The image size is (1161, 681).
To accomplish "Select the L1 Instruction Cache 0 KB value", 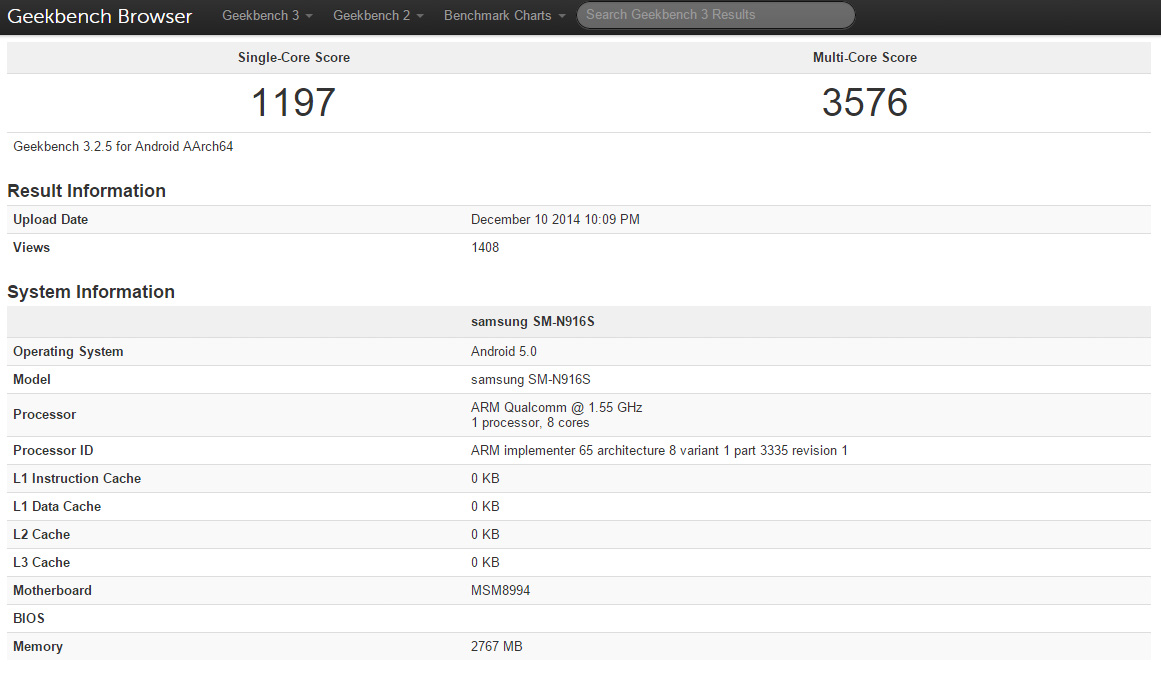I will click(x=485, y=479).
